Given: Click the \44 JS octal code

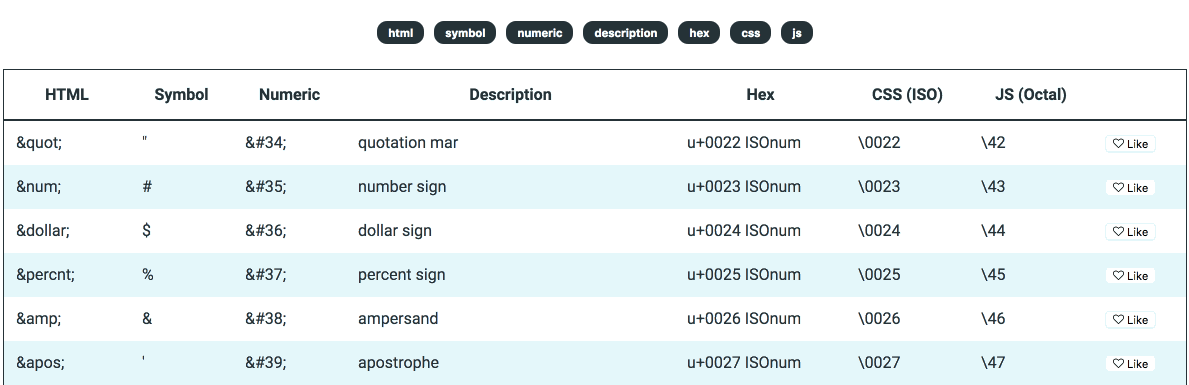Looking at the screenshot, I should click(993, 230).
